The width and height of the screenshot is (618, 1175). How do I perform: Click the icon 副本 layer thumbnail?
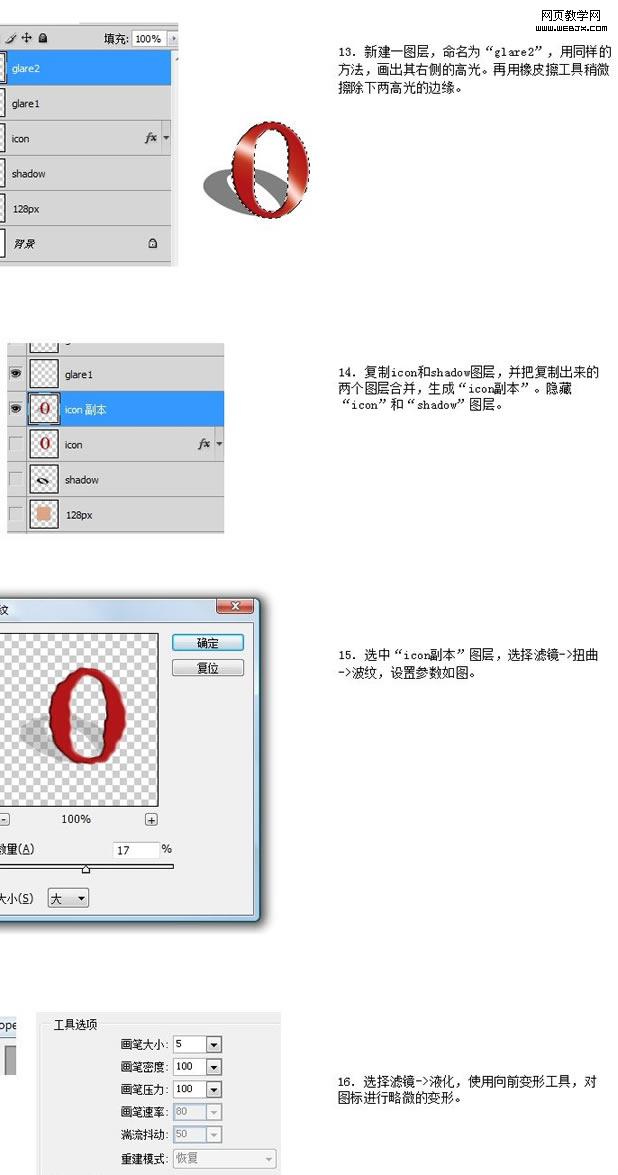[44, 409]
